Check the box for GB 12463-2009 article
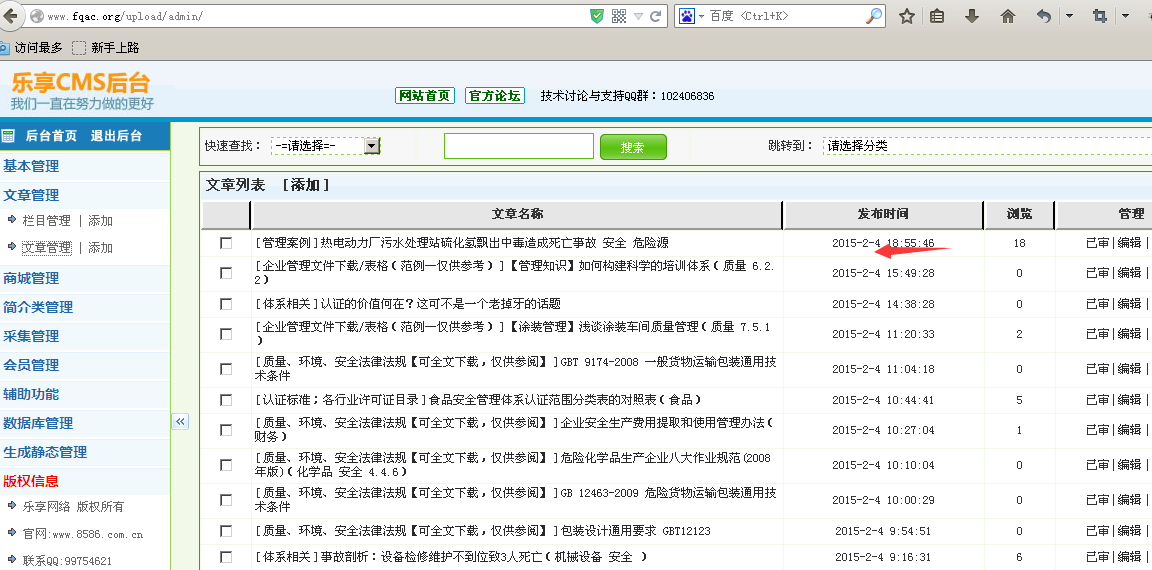Screen dimensions: 1152x570 (226, 499)
